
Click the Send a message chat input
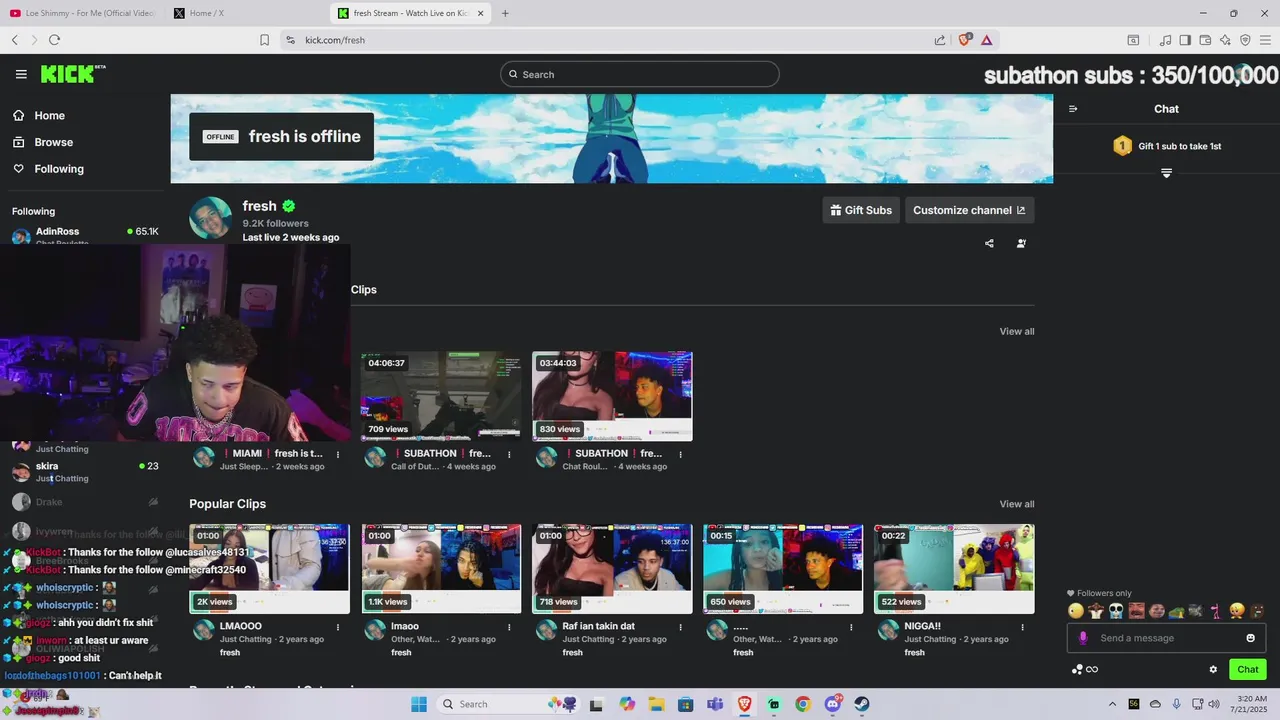pos(1166,638)
